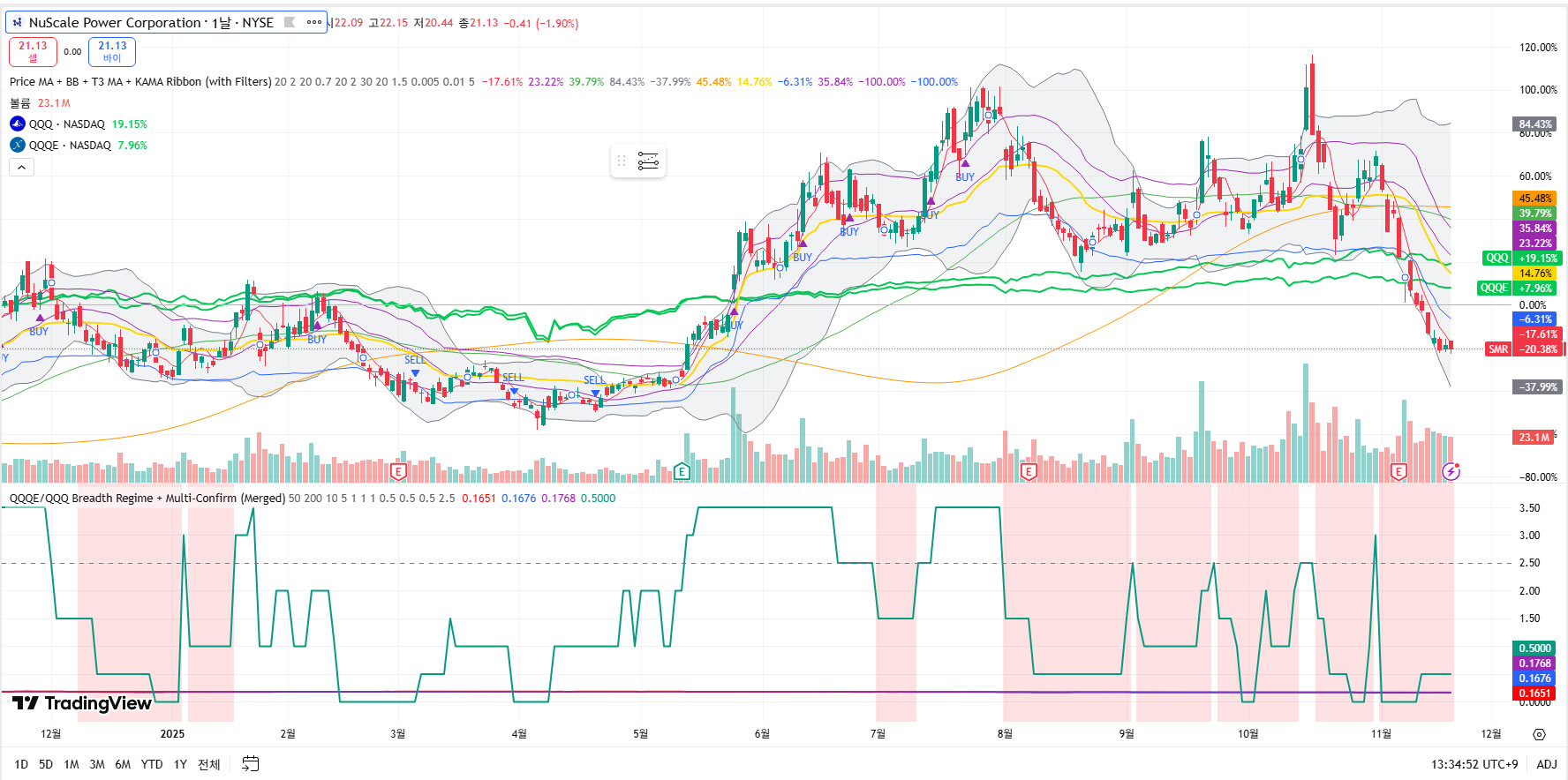Select the 3M time range

click(x=97, y=764)
